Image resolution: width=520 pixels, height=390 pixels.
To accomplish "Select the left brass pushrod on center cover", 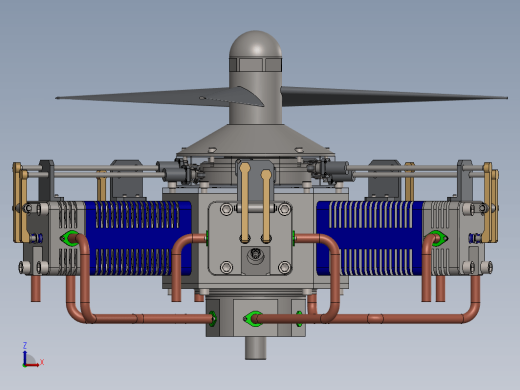I will pyautogui.click(x=245, y=202).
